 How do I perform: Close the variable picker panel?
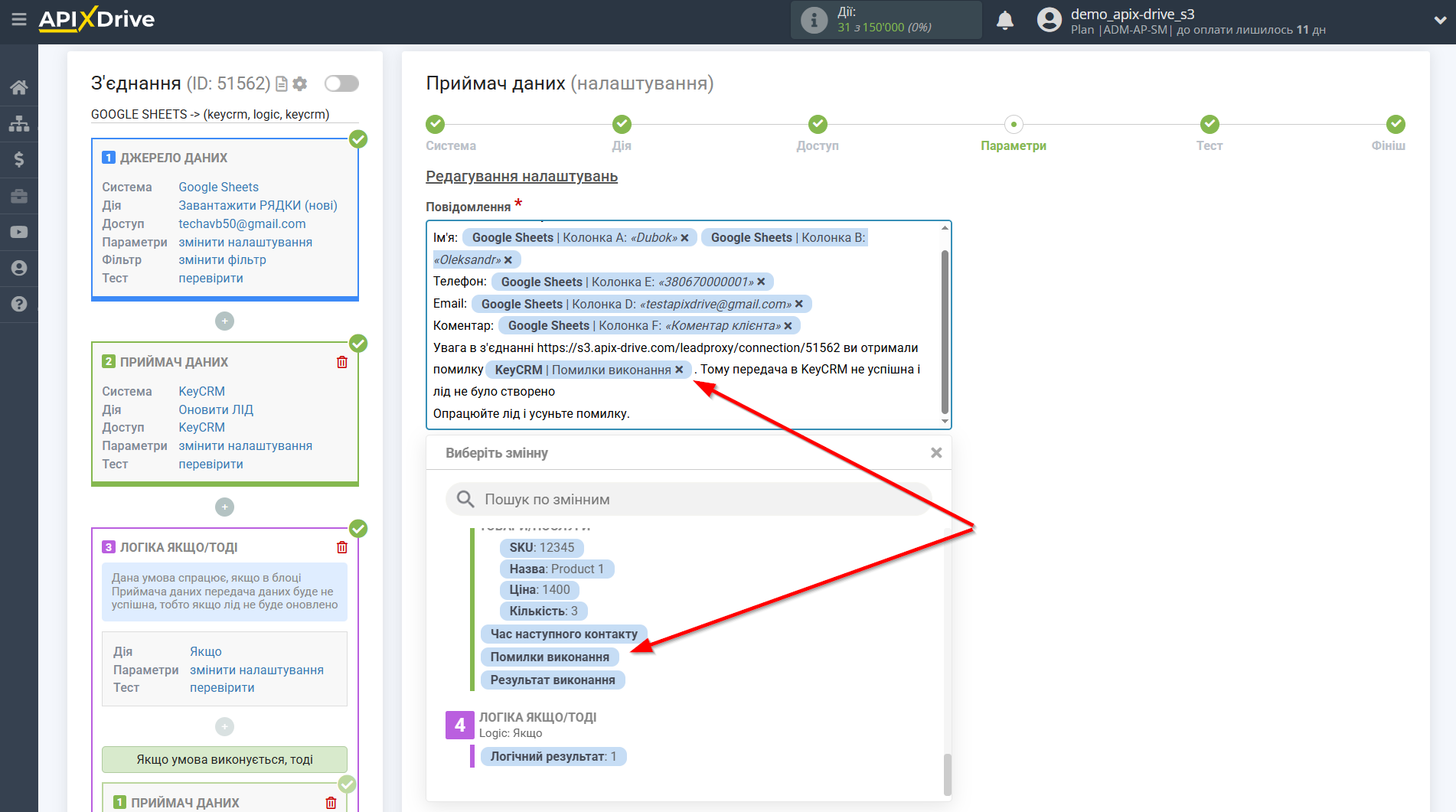point(936,453)
